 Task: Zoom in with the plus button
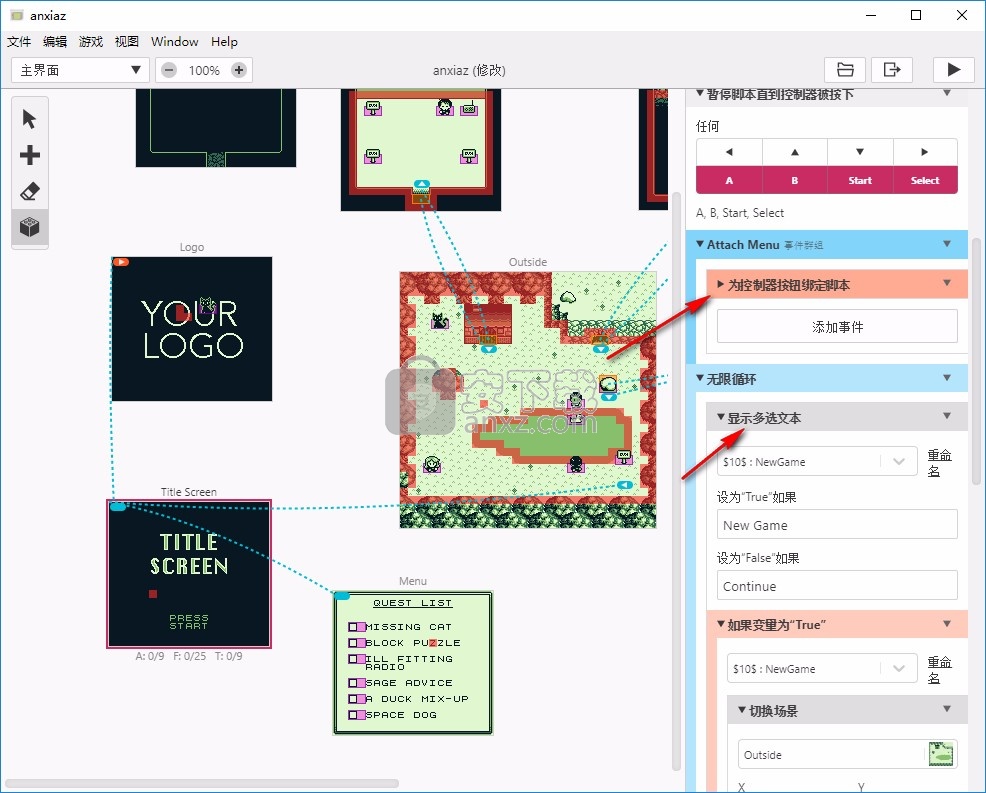[x=238, y=70]
